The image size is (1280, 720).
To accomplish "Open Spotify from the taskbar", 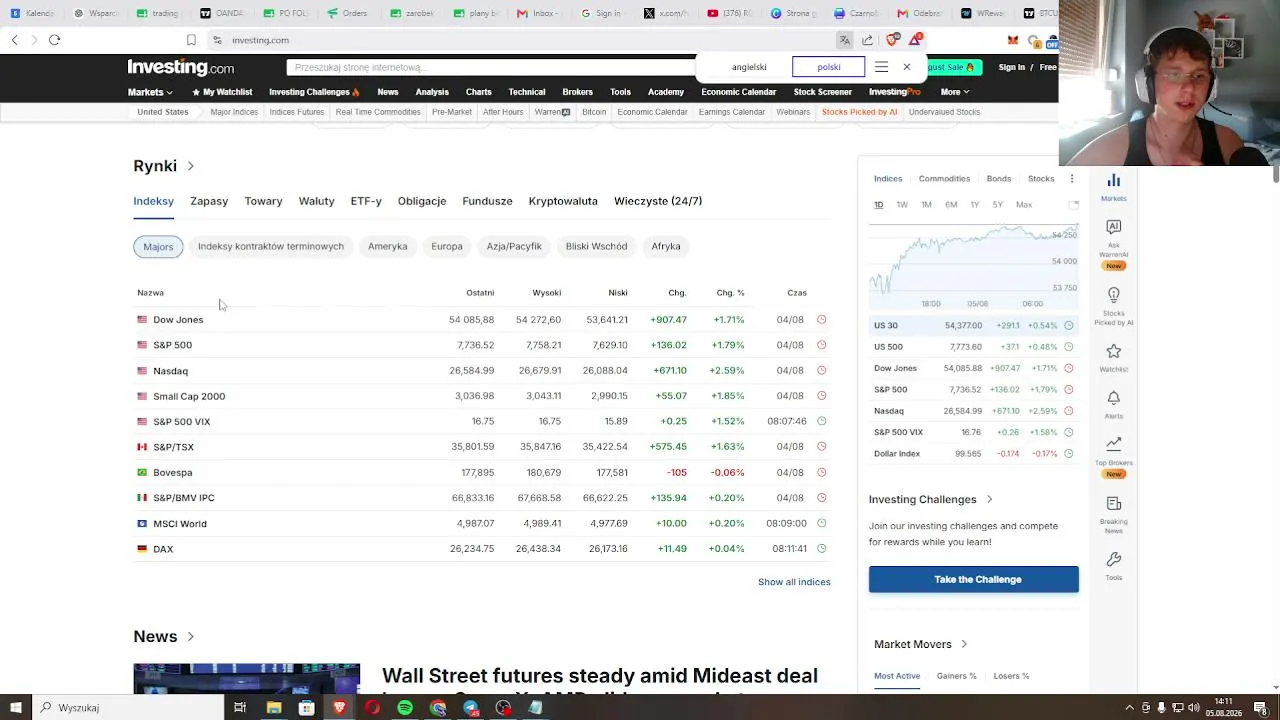I will point(405,708).
